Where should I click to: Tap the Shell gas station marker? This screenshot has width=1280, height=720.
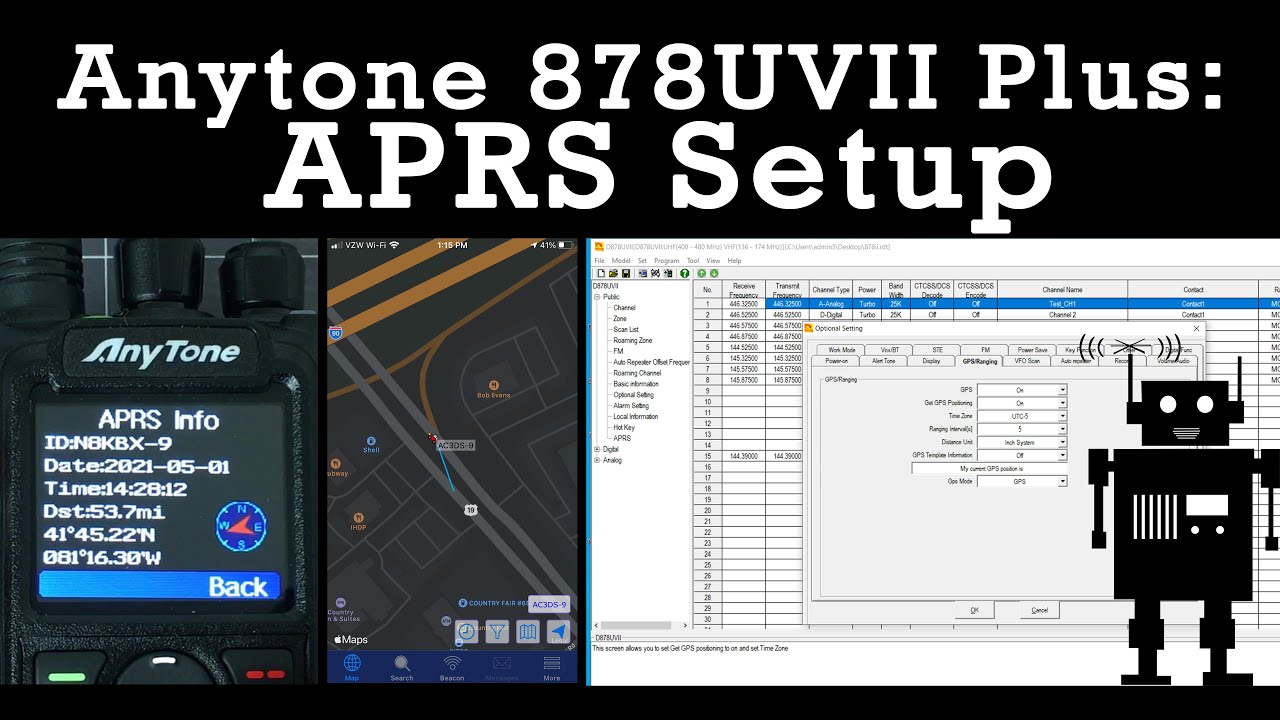click(x=371, y=444)
